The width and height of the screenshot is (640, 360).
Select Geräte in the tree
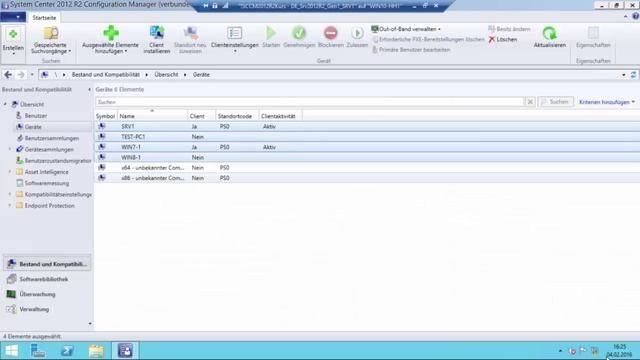(x=33, y=127)
